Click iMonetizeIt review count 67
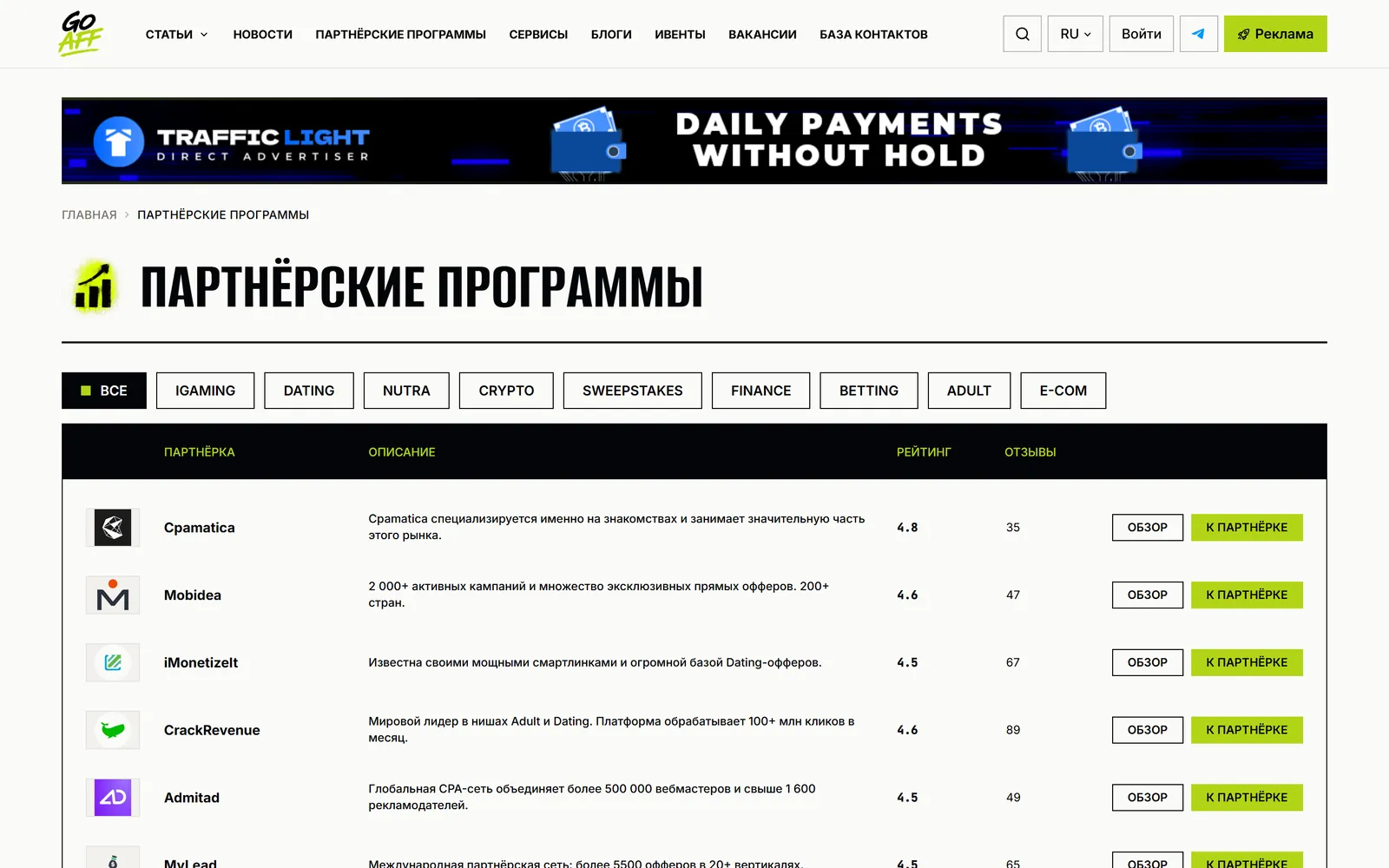The height and width of the screenshot is (868, 1389). click(x=1013, y=662)
